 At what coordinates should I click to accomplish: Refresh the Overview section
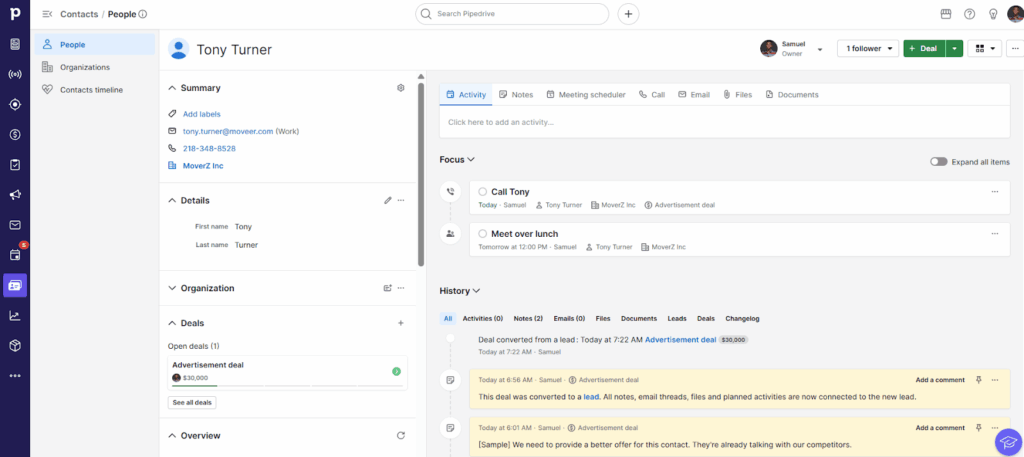pyautogui.click(x=401, y=436)
